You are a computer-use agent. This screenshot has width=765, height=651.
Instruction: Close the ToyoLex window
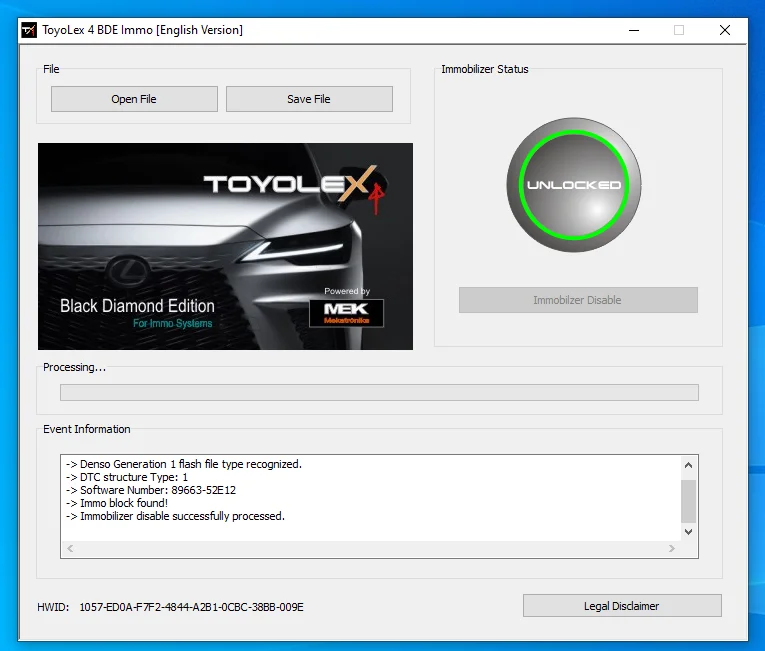[725, 30]
